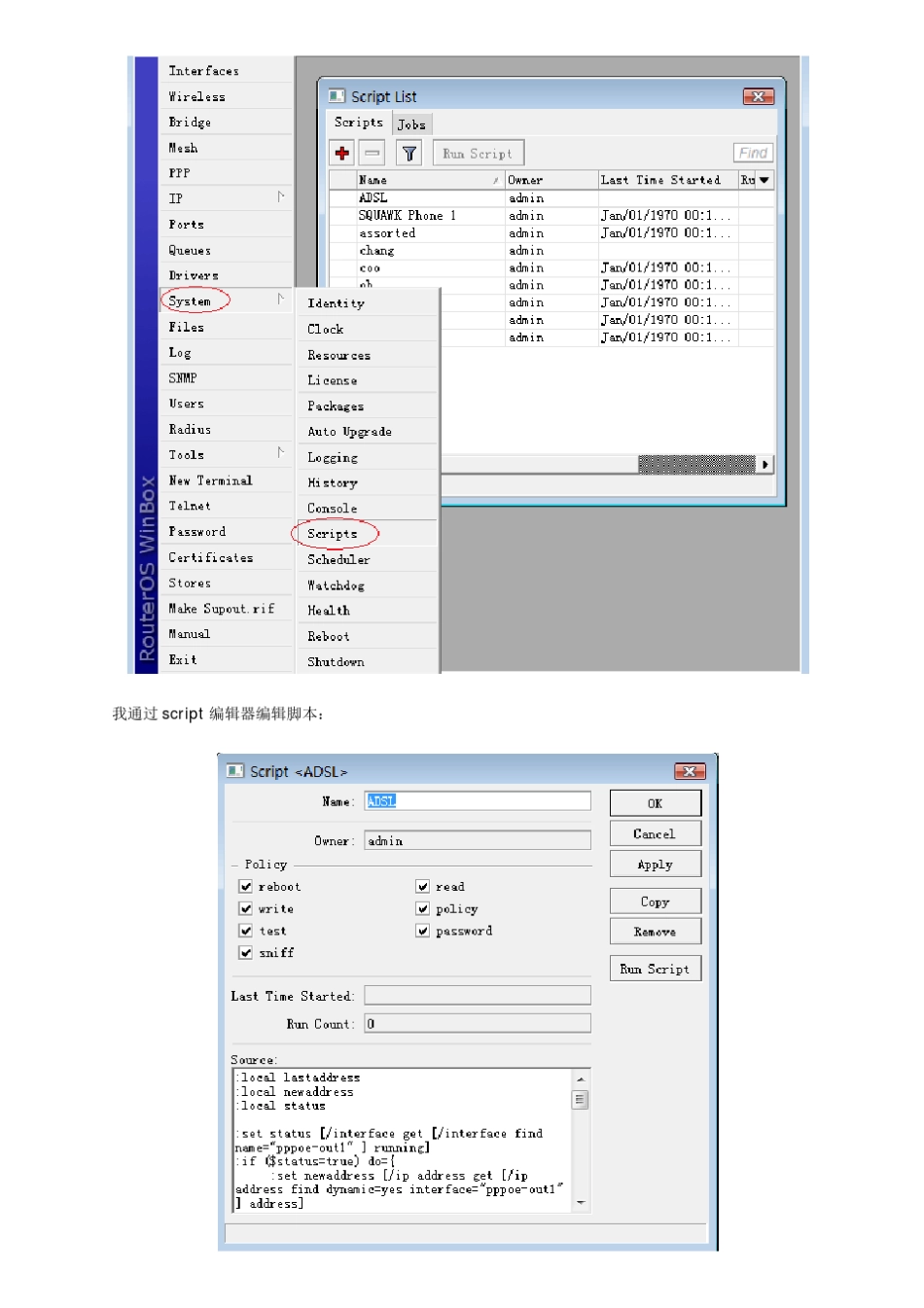Click the Run Script button in Script List
Viewport: 924px width, 1308px height.
tap(478, 154)
